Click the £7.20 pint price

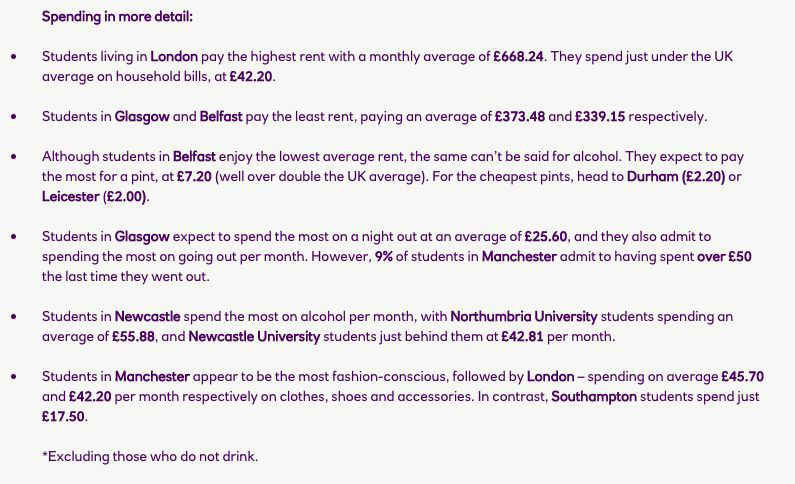pos(194,176)
